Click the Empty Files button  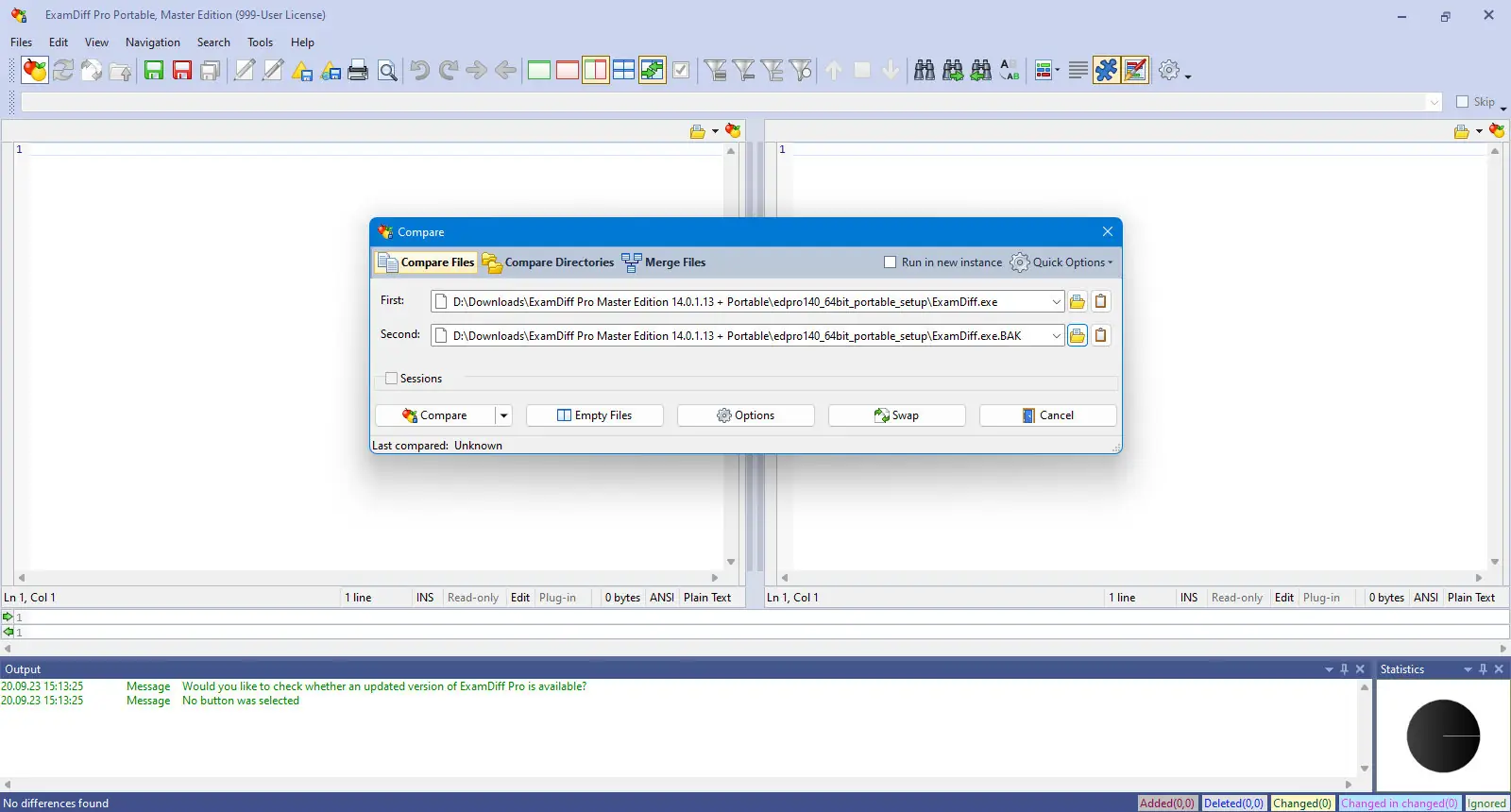(x=595, y=415)
